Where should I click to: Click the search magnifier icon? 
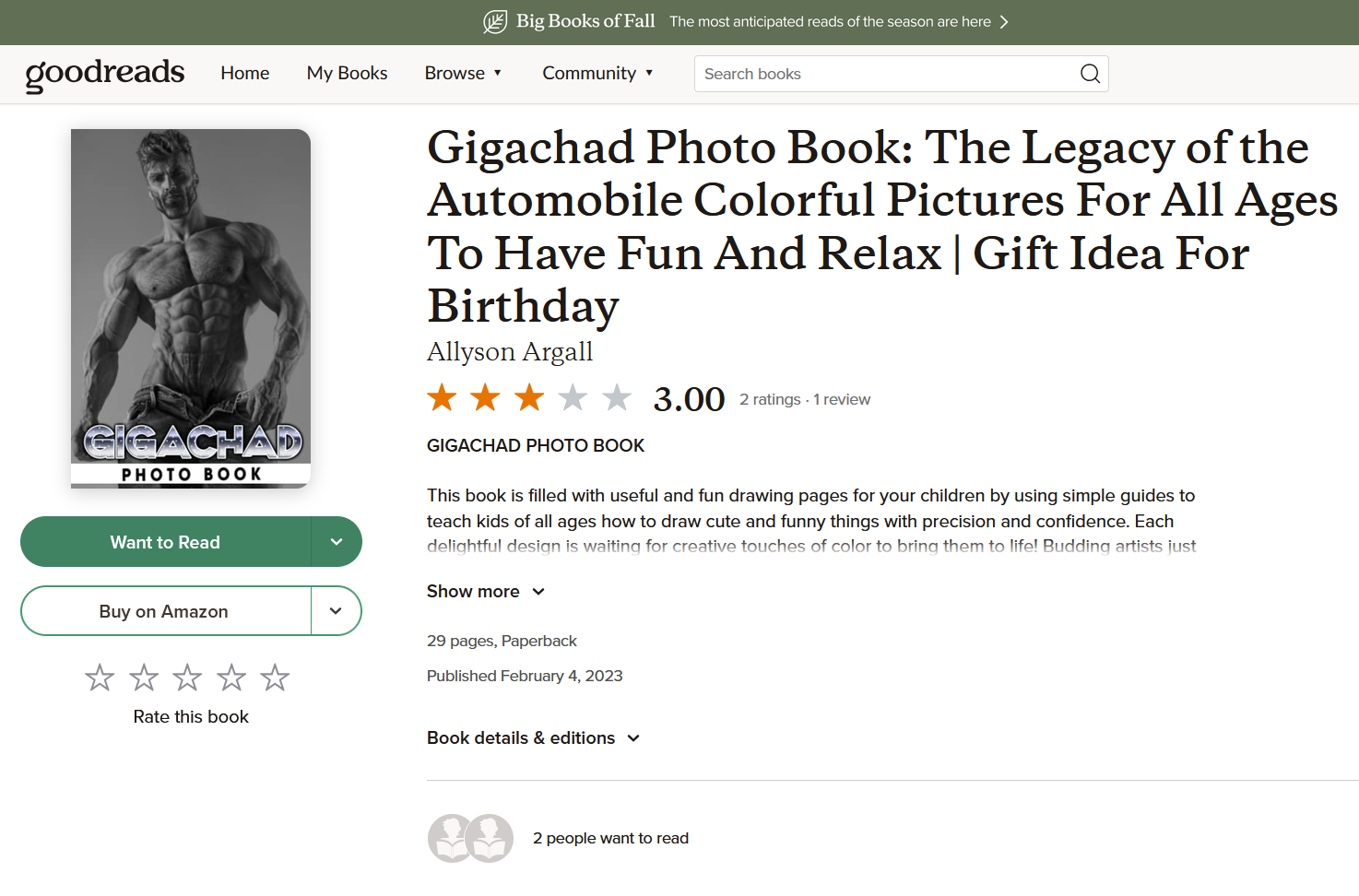tap(1090, 74)
